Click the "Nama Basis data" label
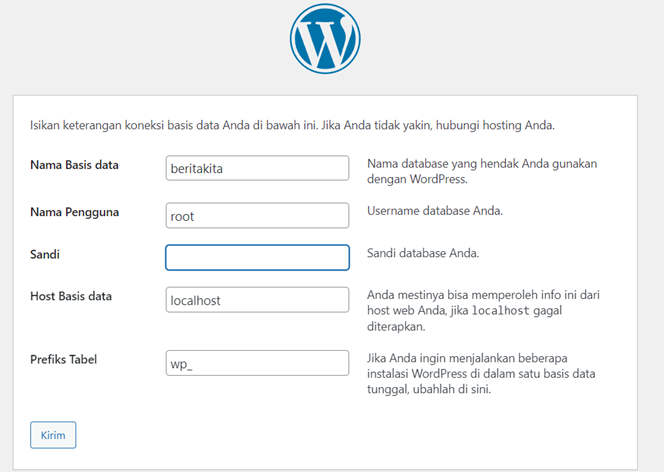 [74, 165]
